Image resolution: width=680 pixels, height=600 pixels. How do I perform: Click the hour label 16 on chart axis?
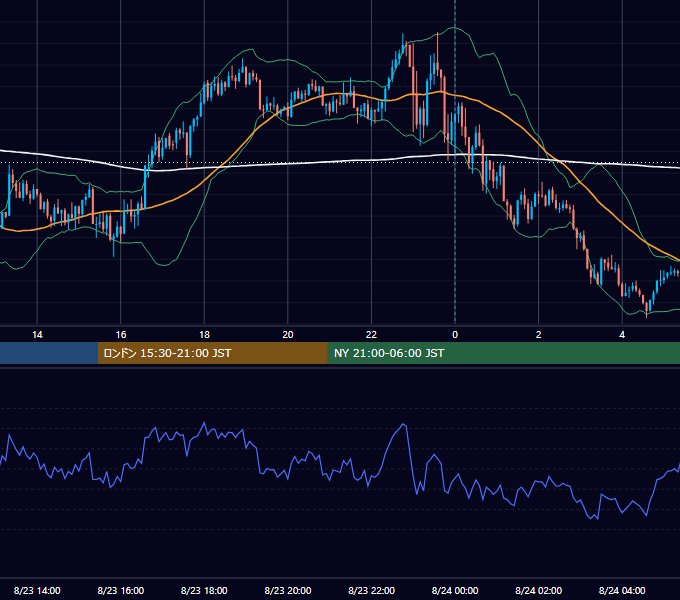pos(121,335)
